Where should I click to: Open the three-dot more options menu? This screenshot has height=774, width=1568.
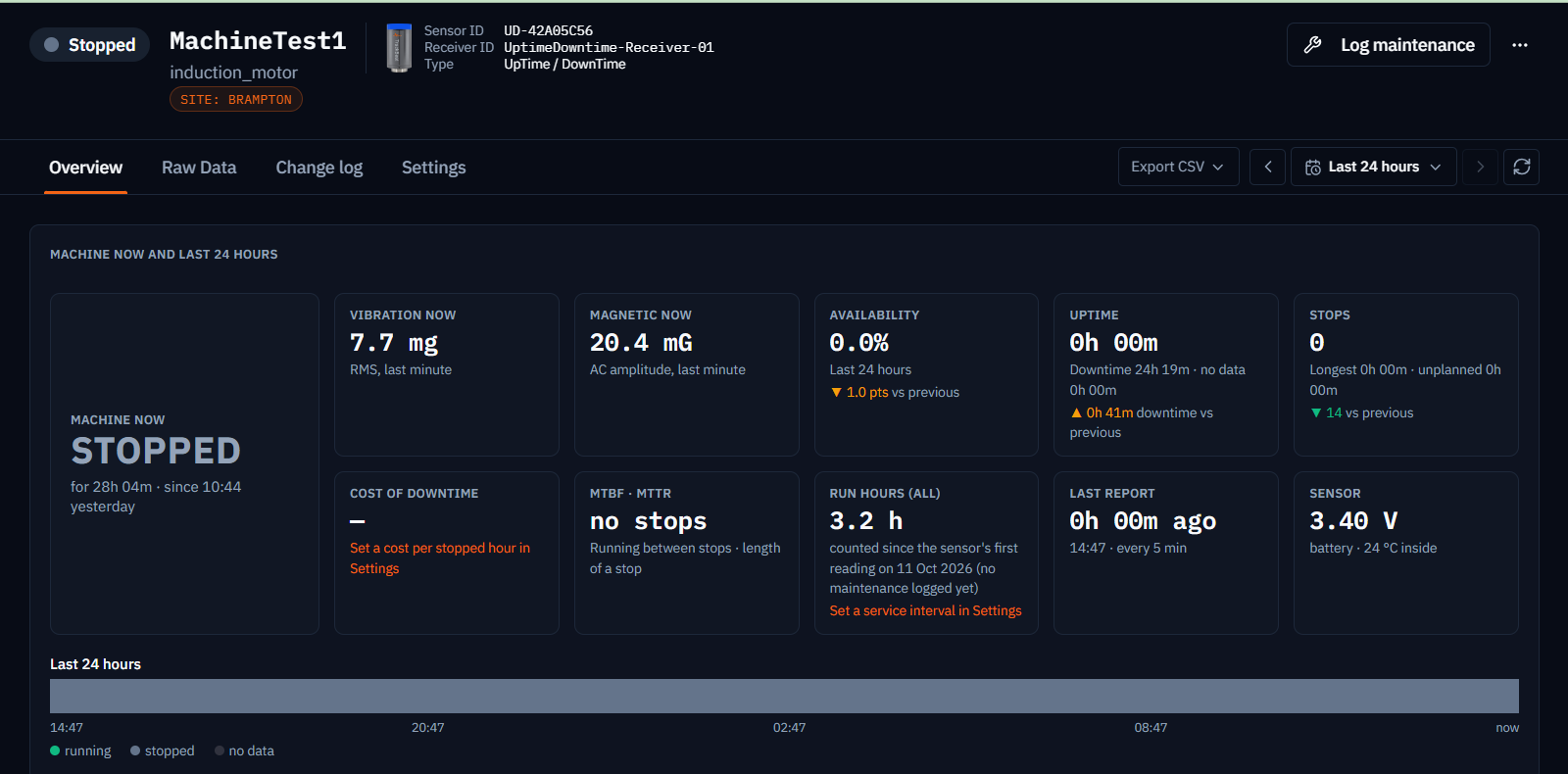point(1520,45)
